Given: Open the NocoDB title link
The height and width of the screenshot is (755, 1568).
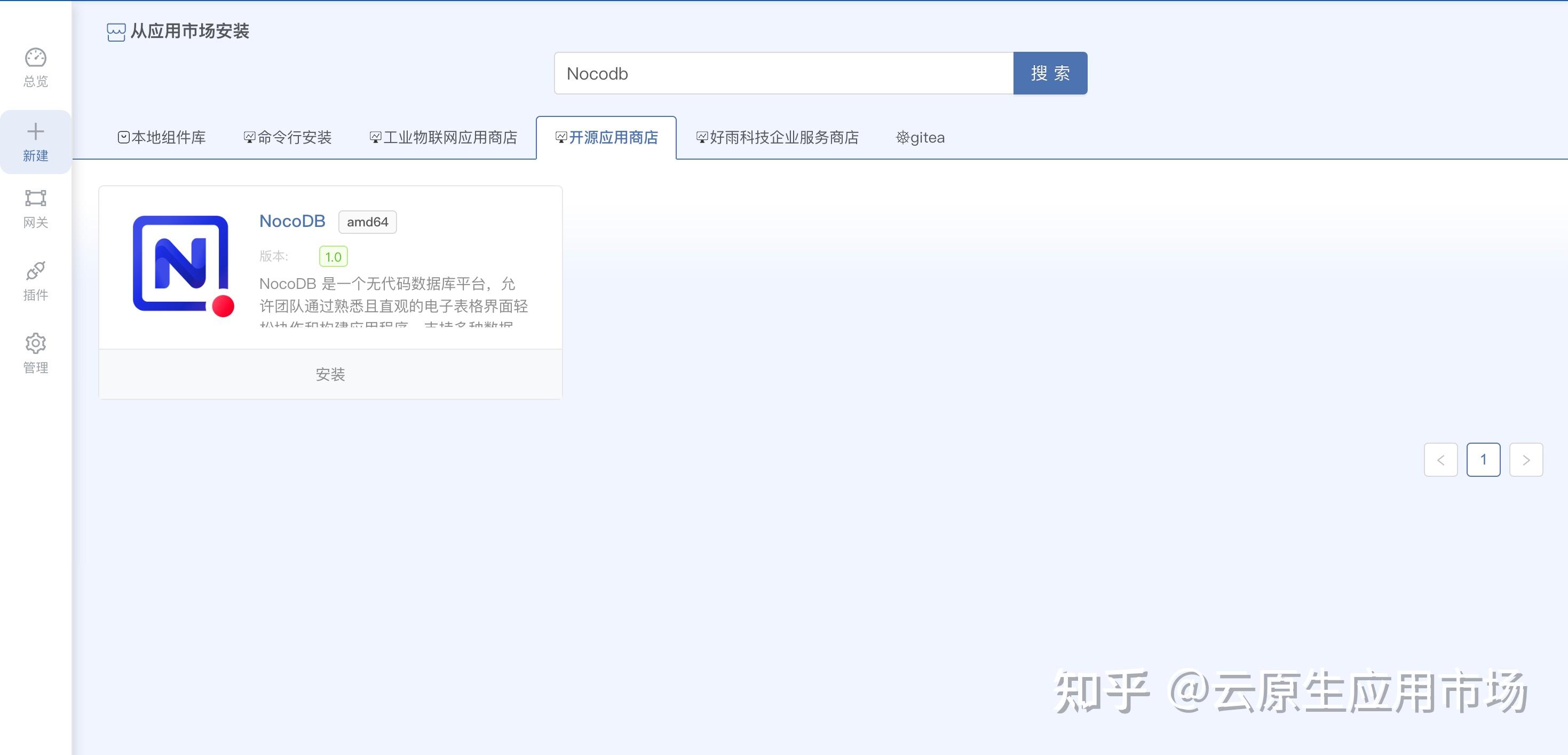Looking at the screenshot, I should (x=292, y=221).
